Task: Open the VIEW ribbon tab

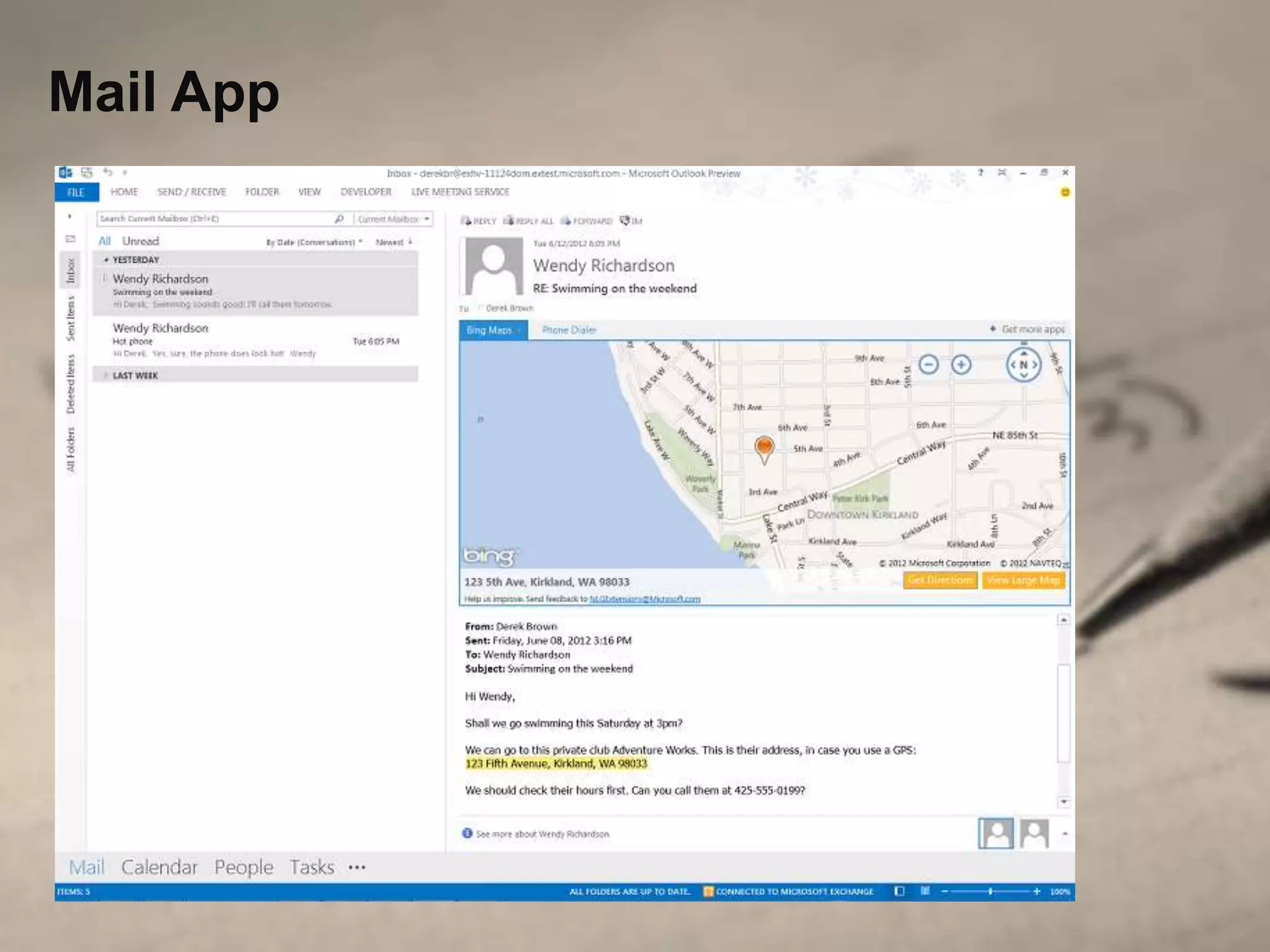Action: [x=309, y=192]
